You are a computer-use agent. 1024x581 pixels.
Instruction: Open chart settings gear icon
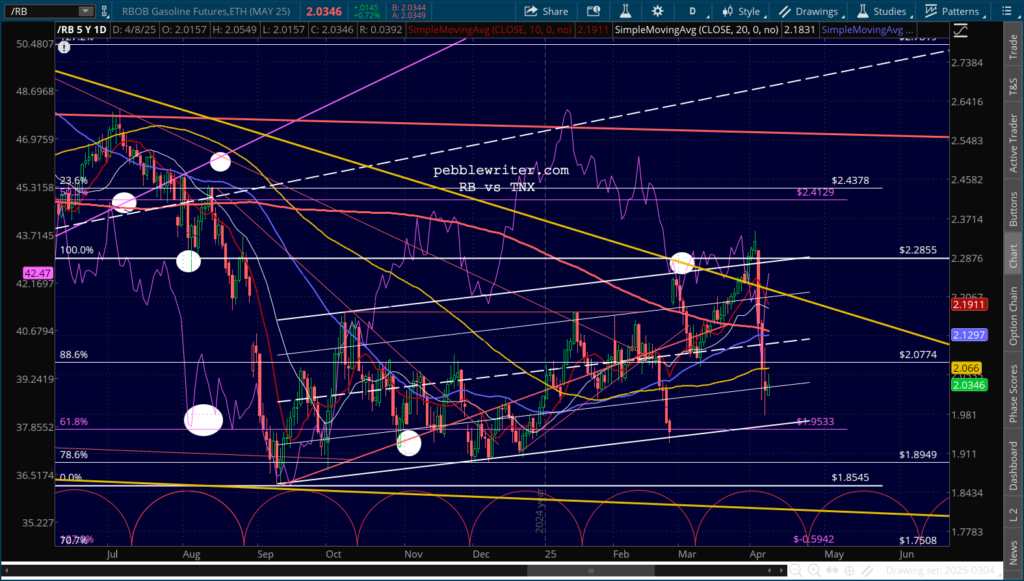pos(658,11)
